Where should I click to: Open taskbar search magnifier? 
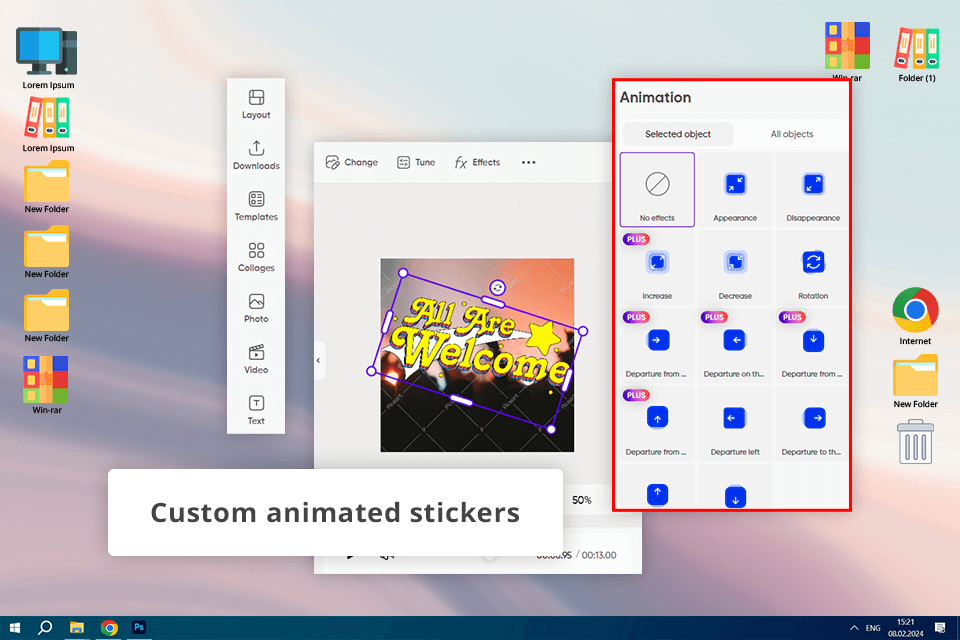(45, 628)
